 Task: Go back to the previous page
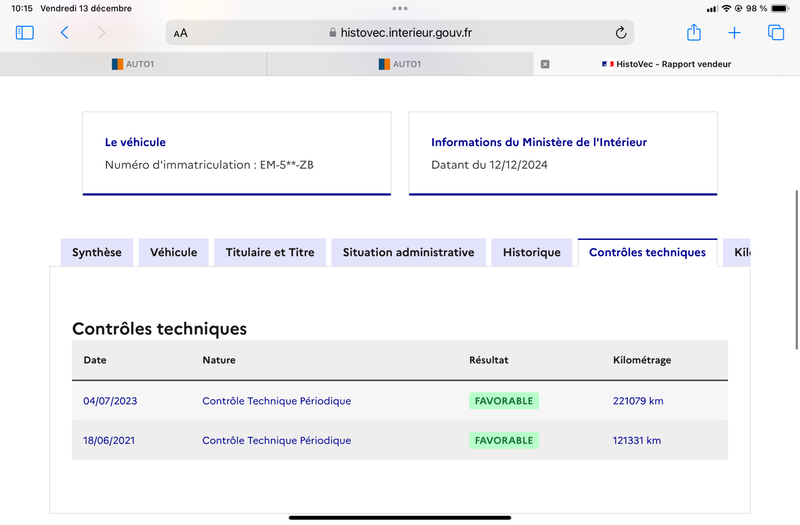(64, 33)
